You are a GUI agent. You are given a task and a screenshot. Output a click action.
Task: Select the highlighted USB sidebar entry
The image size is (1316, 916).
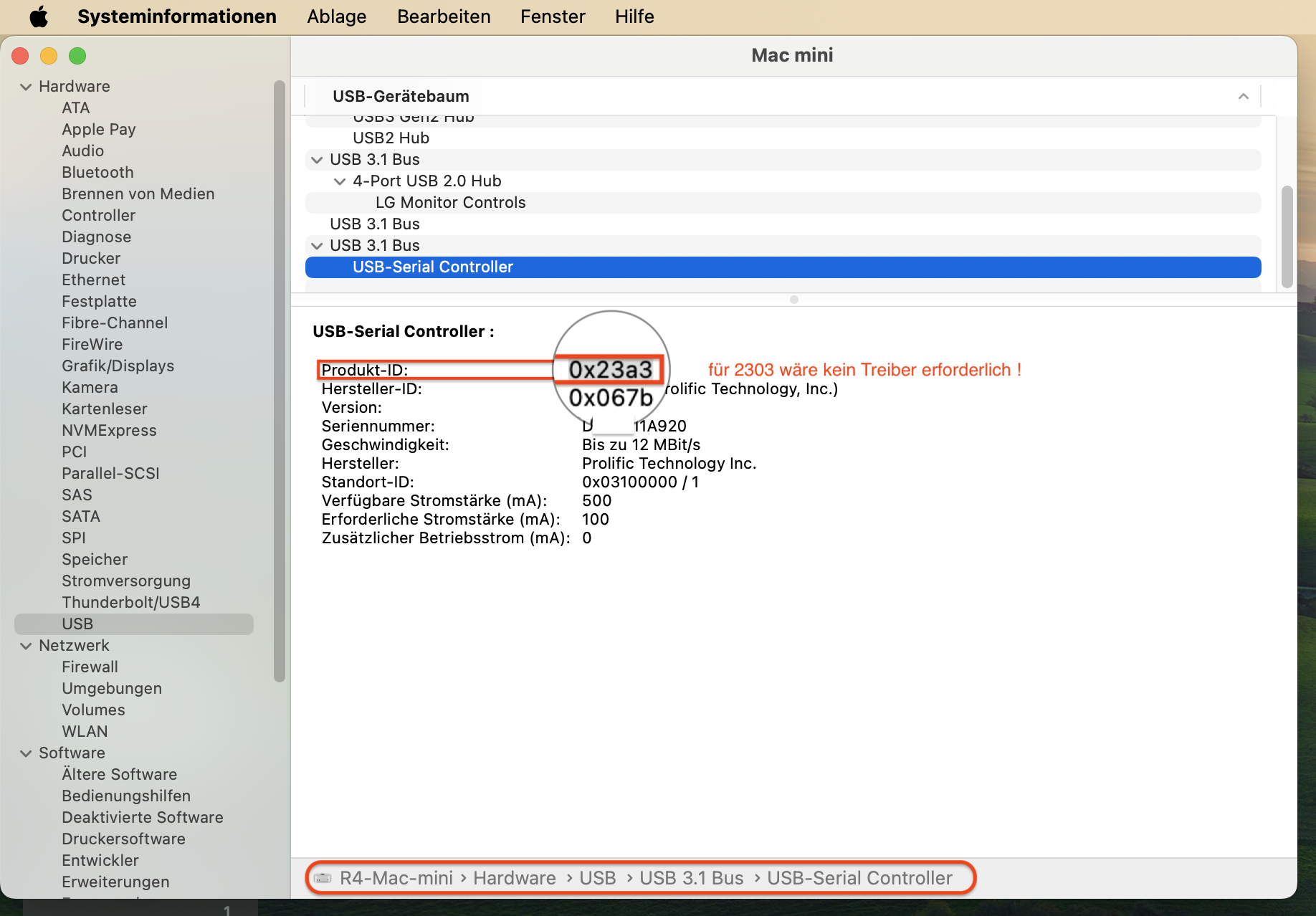click(x=134, y=624)
